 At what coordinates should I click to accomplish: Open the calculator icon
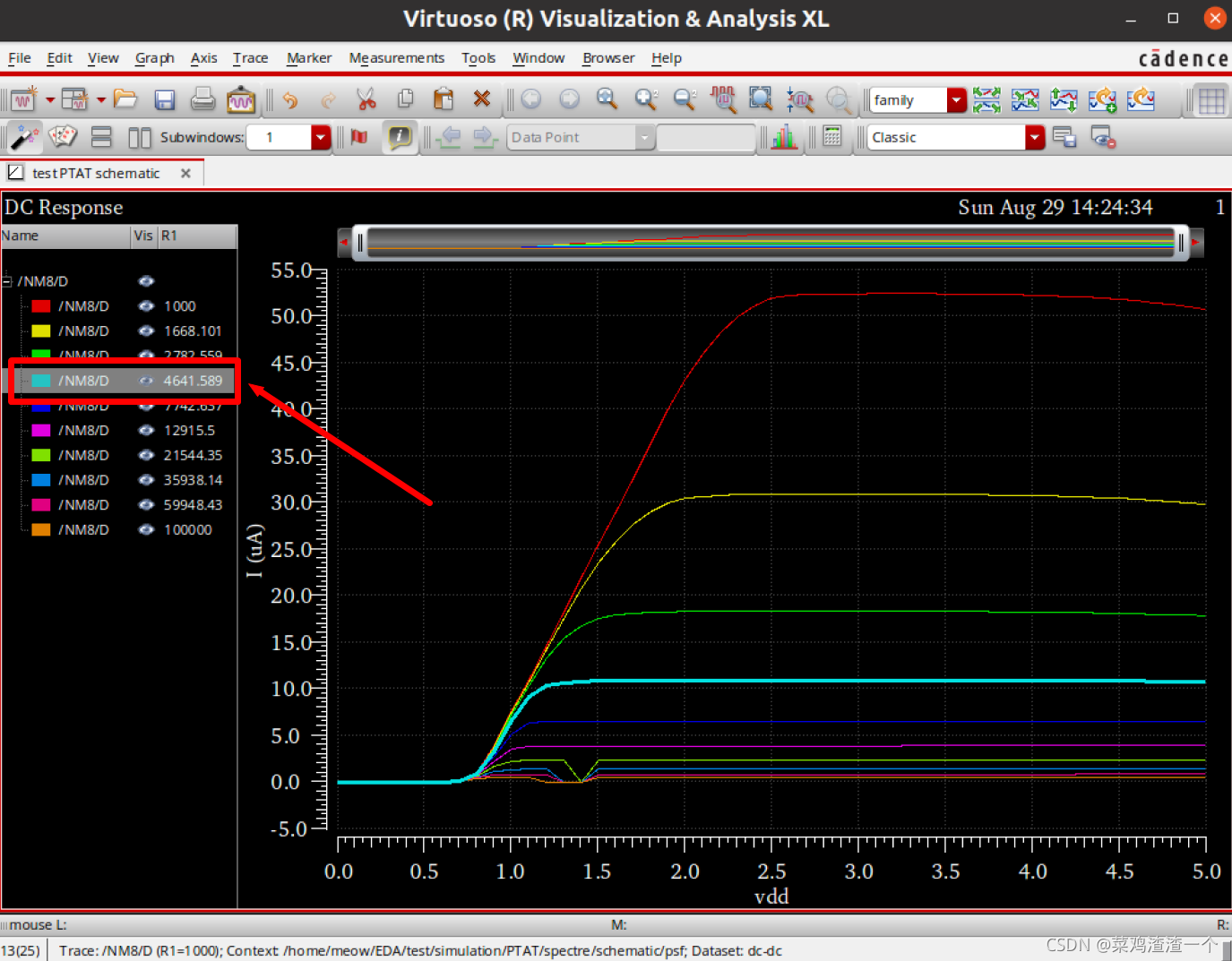pos(832,137)
